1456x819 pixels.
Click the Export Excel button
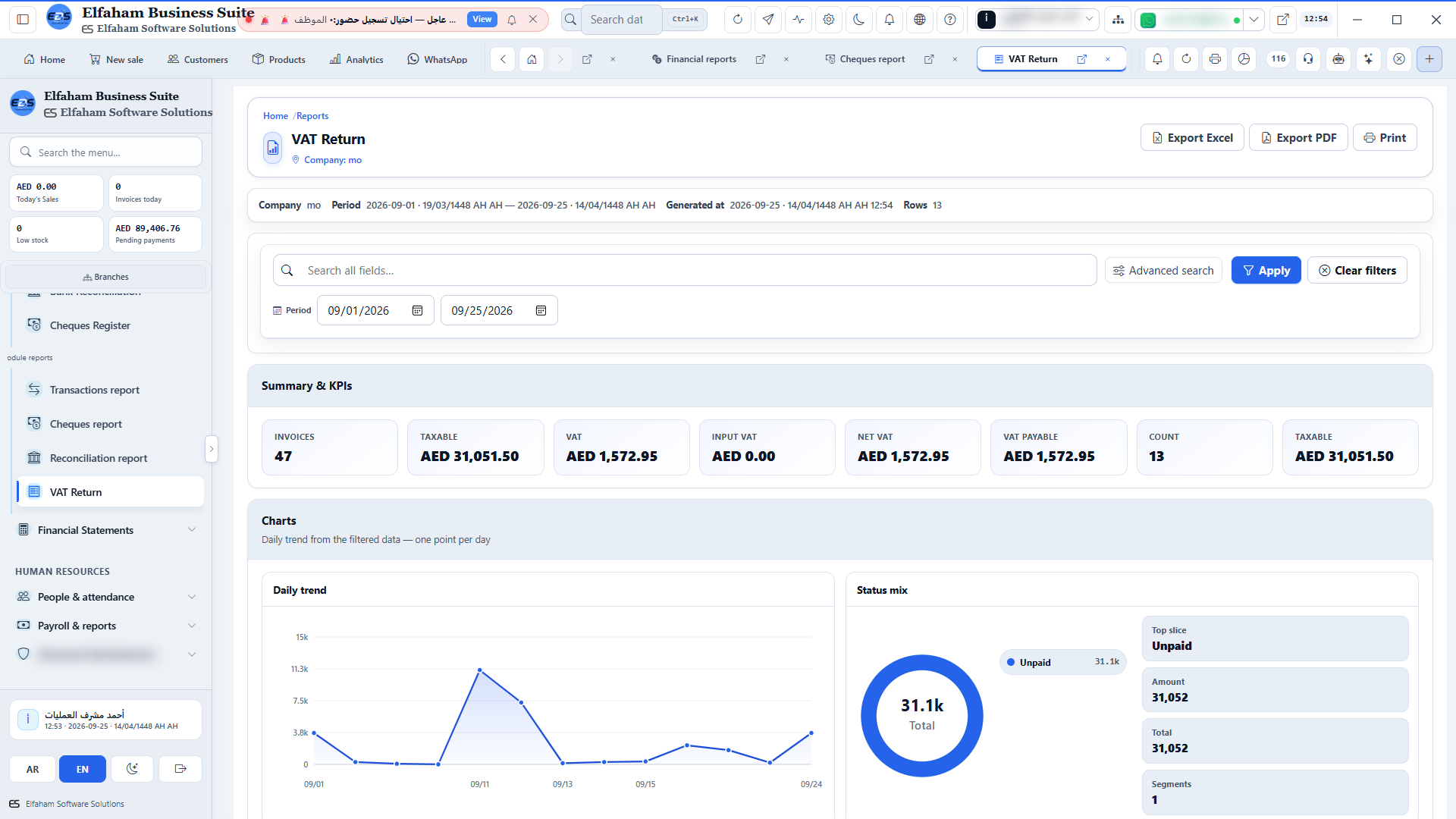[1192, 138]
